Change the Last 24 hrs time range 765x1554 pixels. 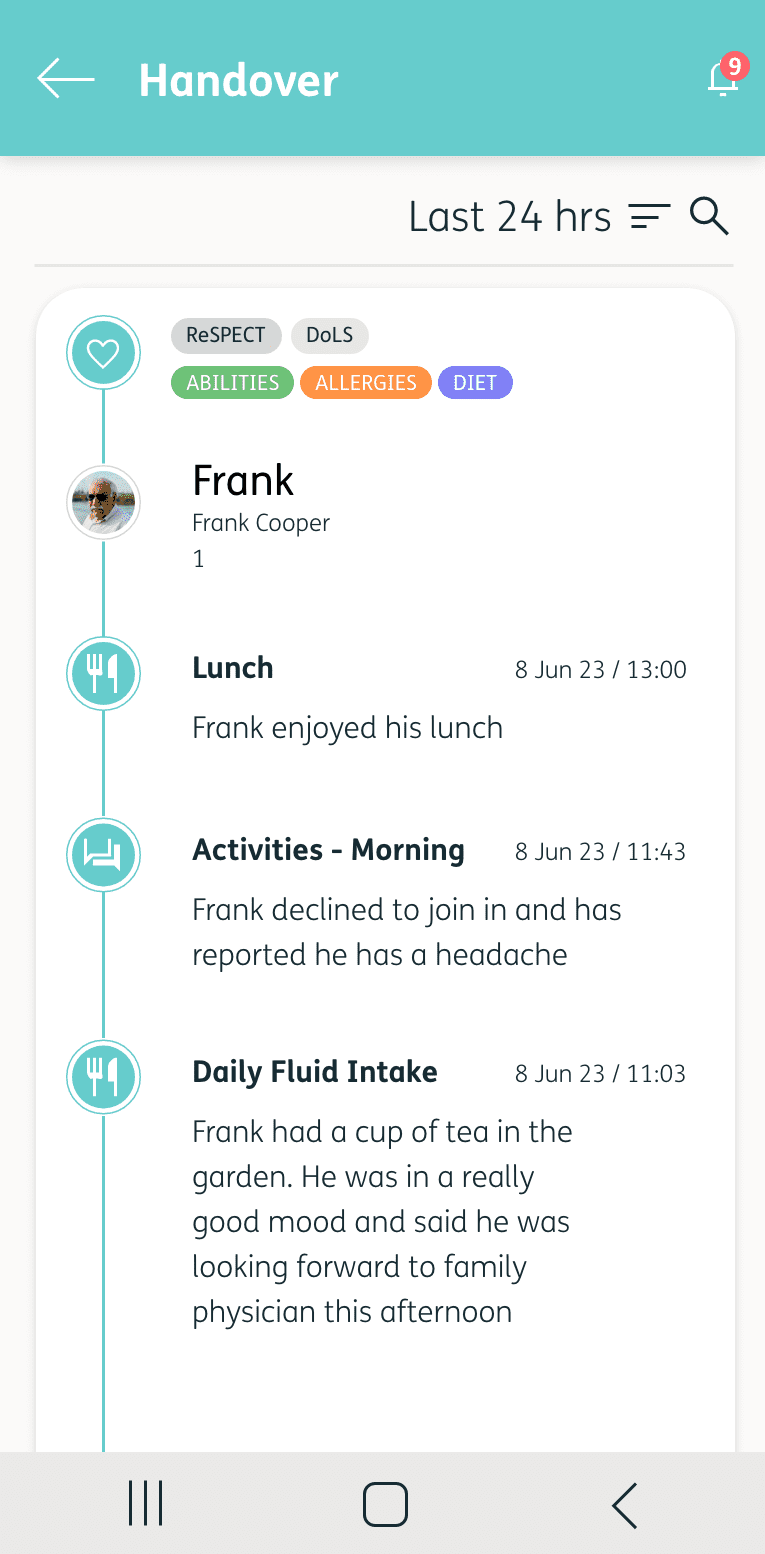click(510, 217)
